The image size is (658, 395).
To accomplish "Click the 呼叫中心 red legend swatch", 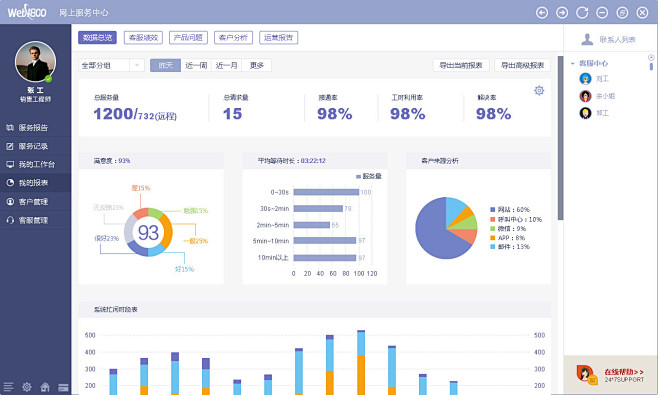I will (x=493, y=219).
